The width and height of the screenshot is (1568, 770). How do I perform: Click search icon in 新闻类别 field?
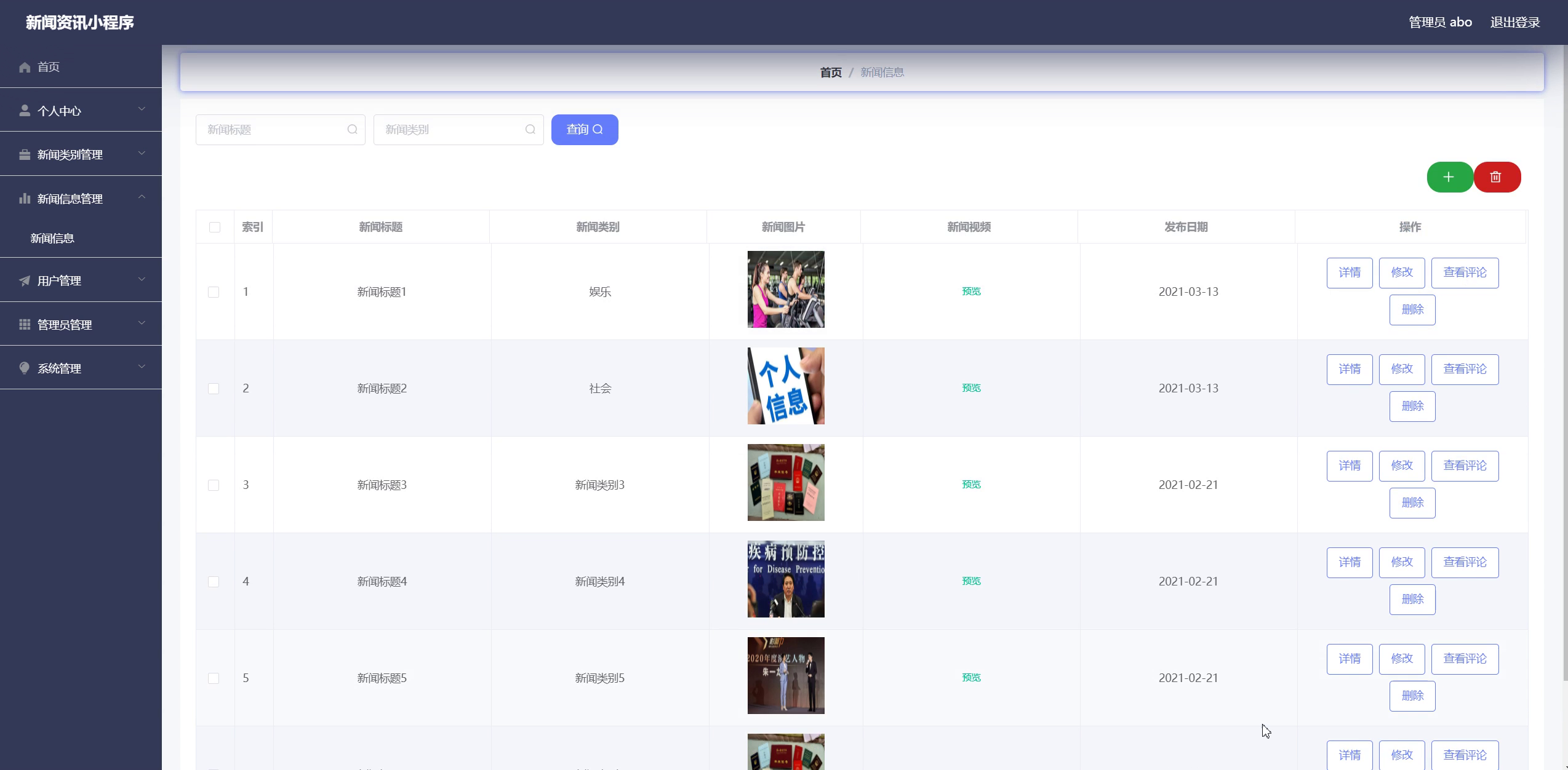coord(530,129)
